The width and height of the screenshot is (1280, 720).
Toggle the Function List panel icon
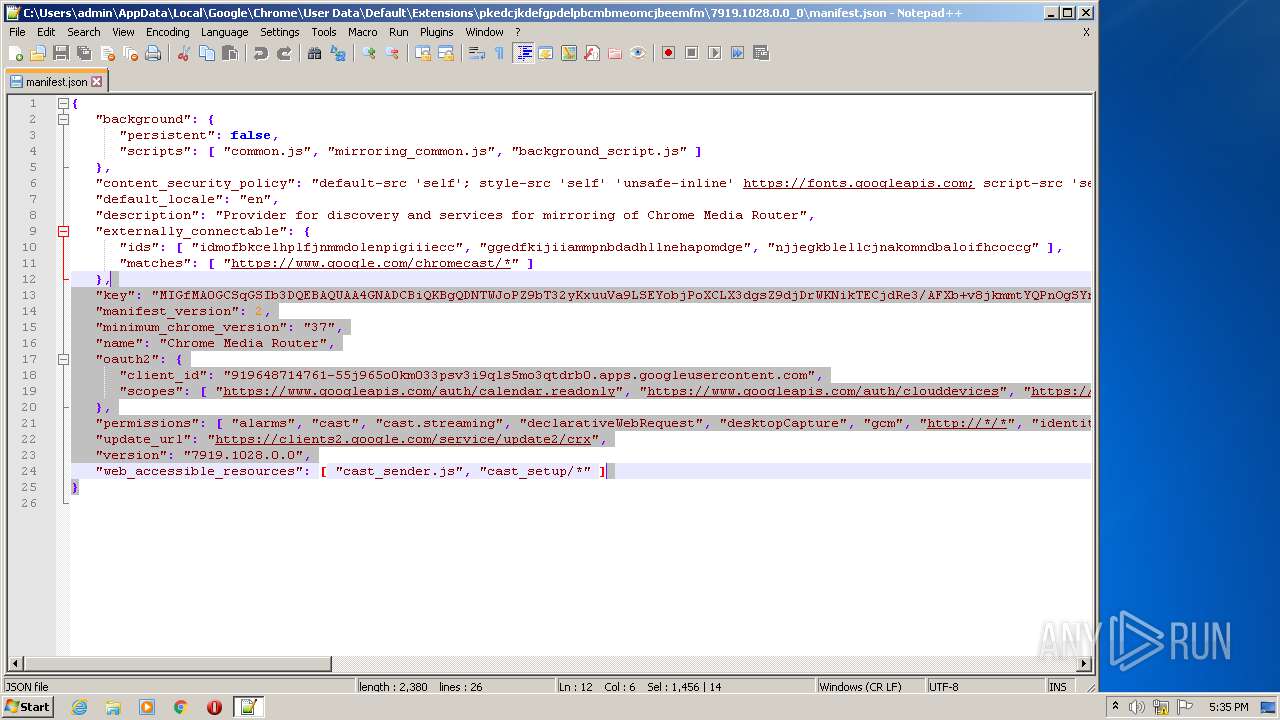point(592,53)
